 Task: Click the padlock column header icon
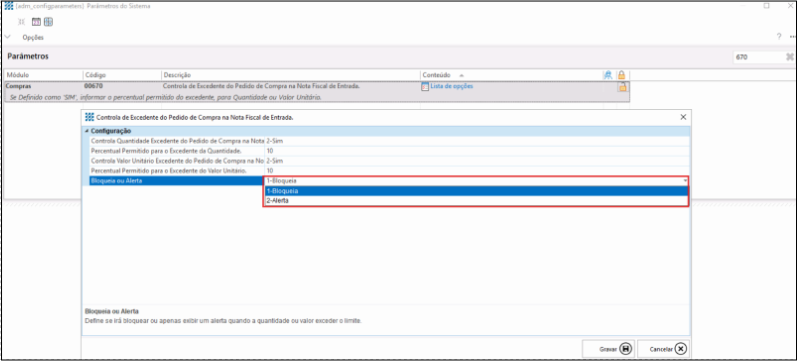pos(621,75)
